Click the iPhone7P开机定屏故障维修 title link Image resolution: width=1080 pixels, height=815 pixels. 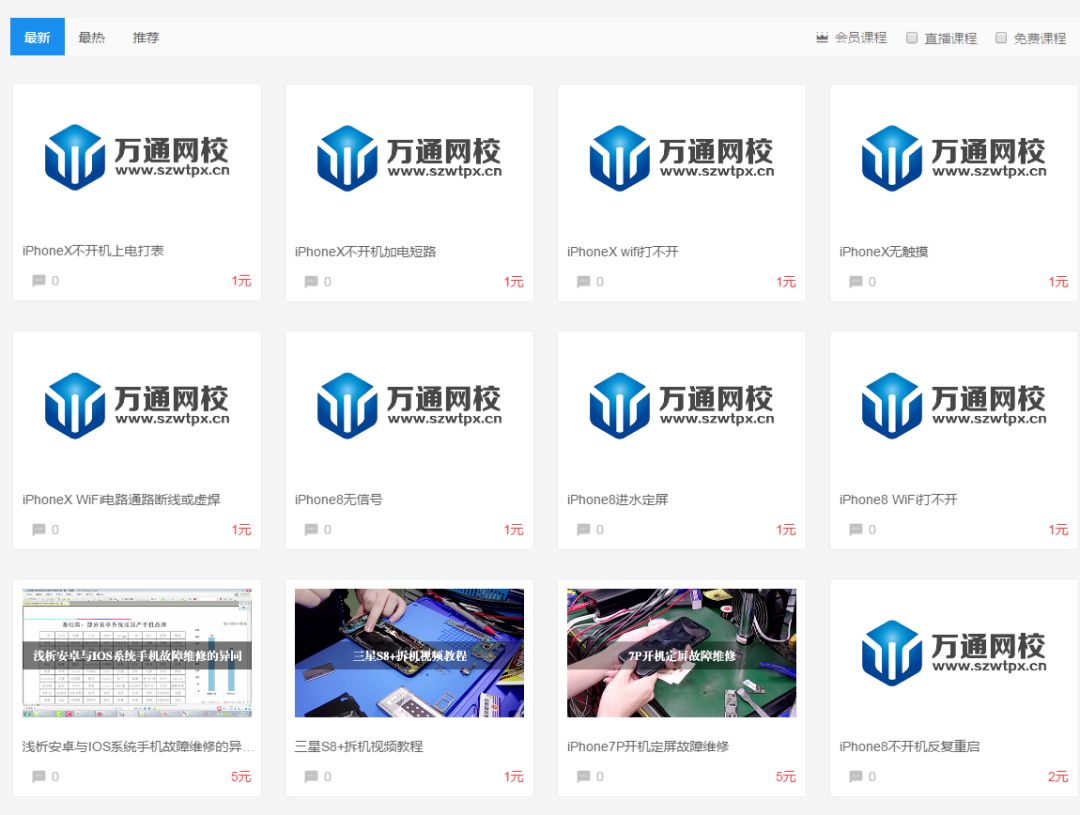(x=647, y=746)
